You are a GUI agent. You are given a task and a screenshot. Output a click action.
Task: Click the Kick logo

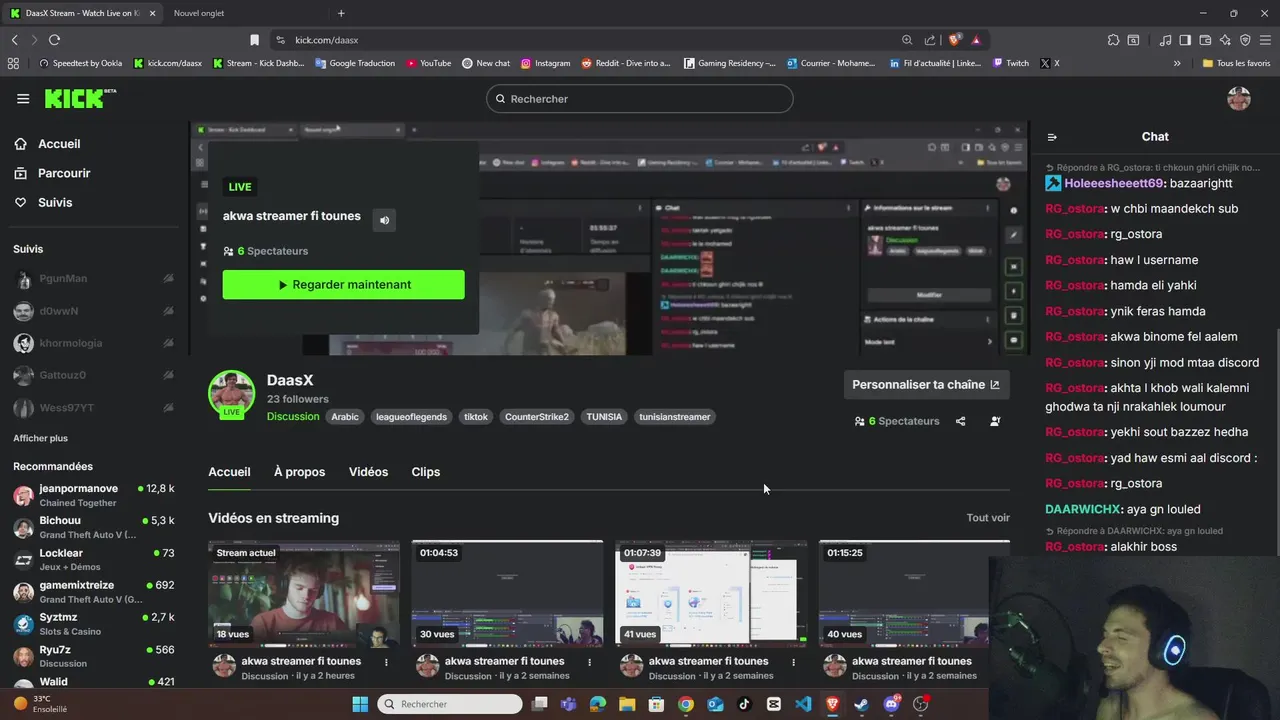point(80,98)
